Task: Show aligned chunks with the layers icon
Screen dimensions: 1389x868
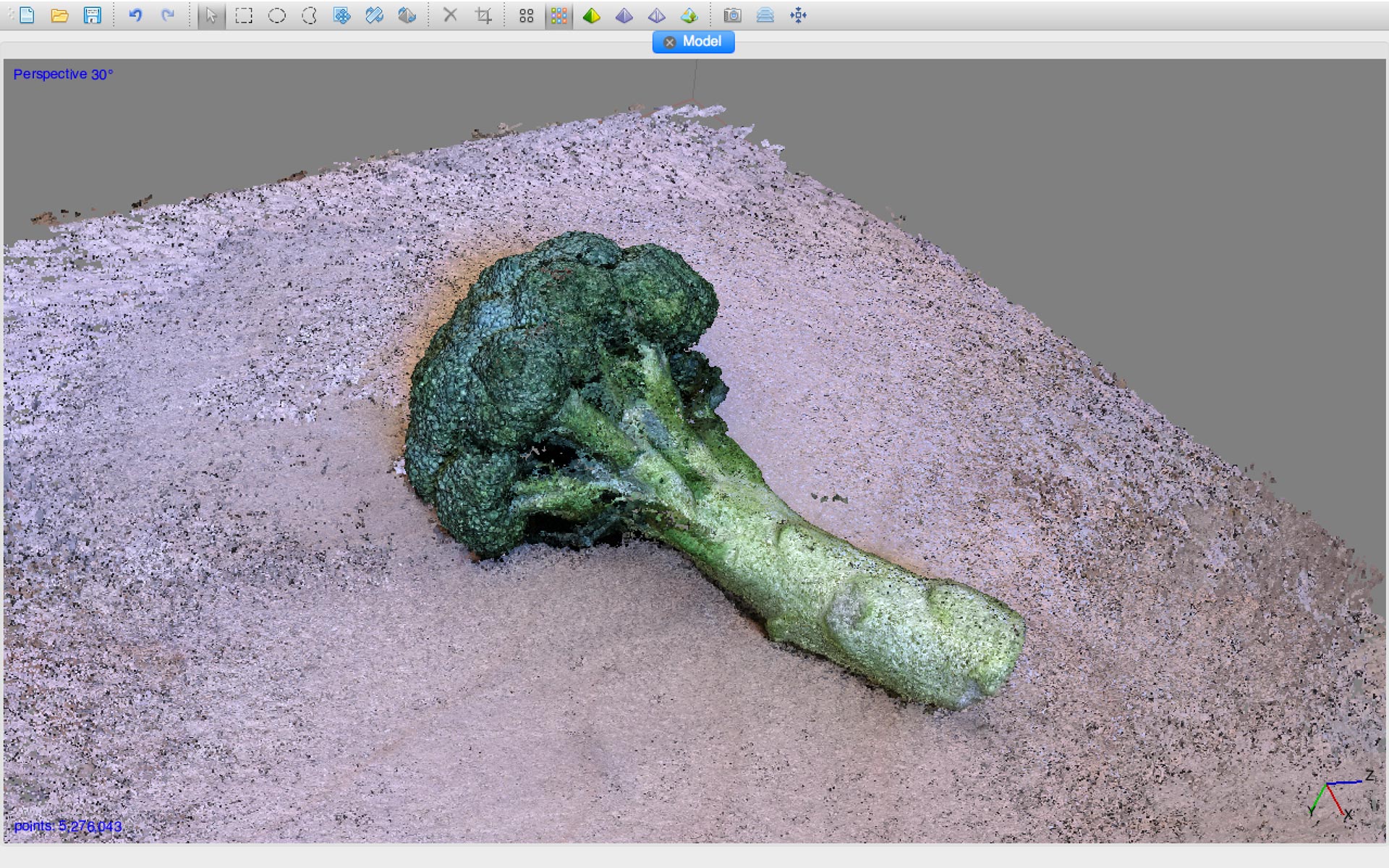Action: pos(765,15)
